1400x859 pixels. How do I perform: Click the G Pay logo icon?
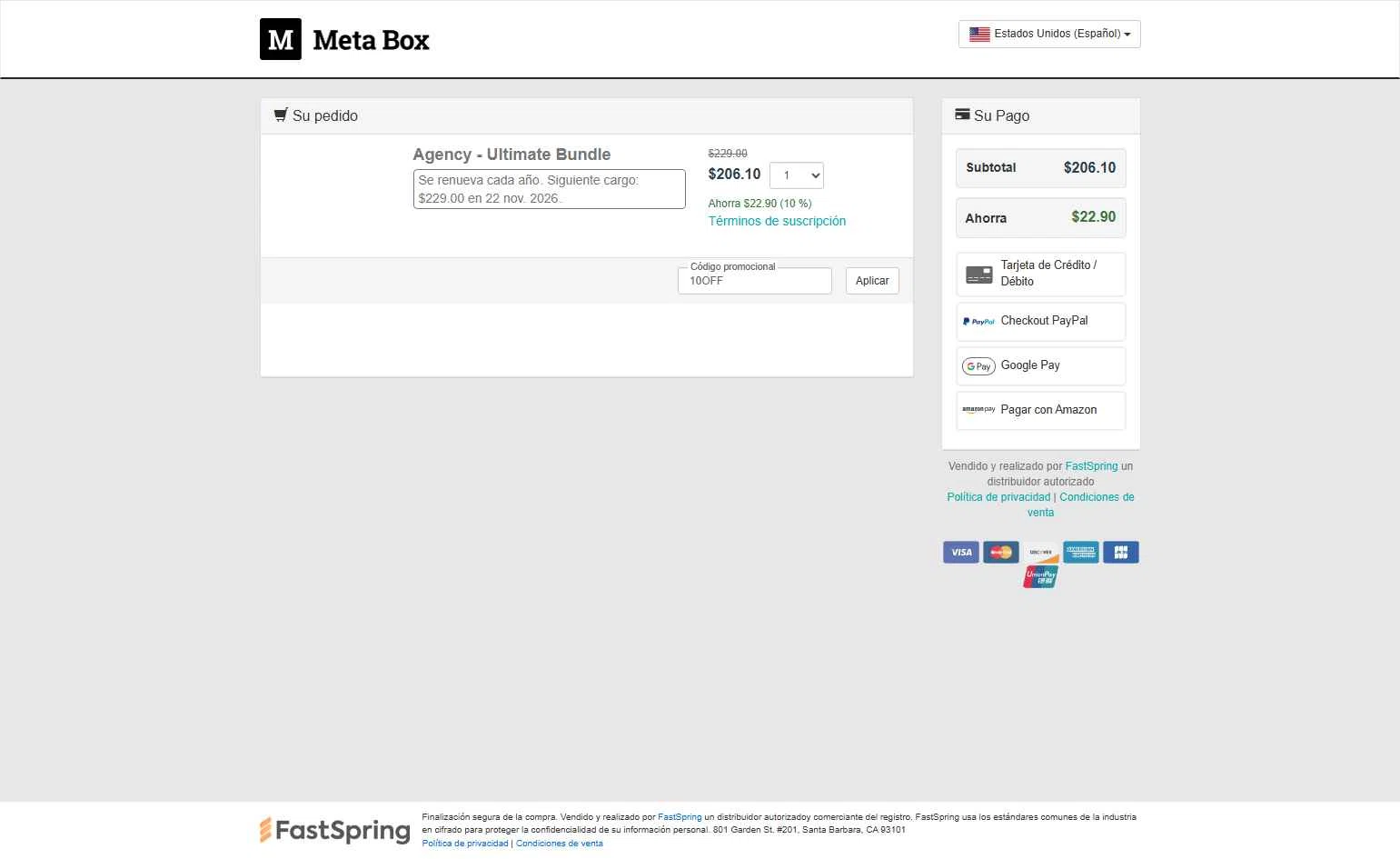click(978, 366)
